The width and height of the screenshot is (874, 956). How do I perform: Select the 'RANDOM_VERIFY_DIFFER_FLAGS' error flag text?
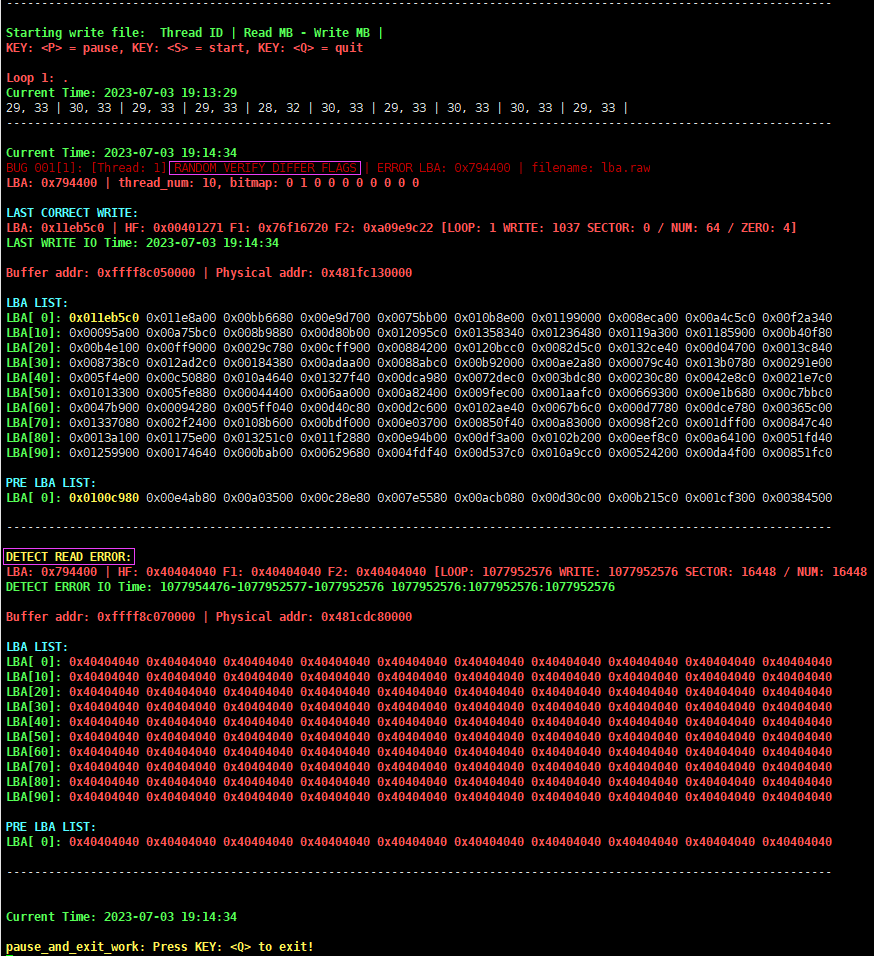click(x=265, y=168)
